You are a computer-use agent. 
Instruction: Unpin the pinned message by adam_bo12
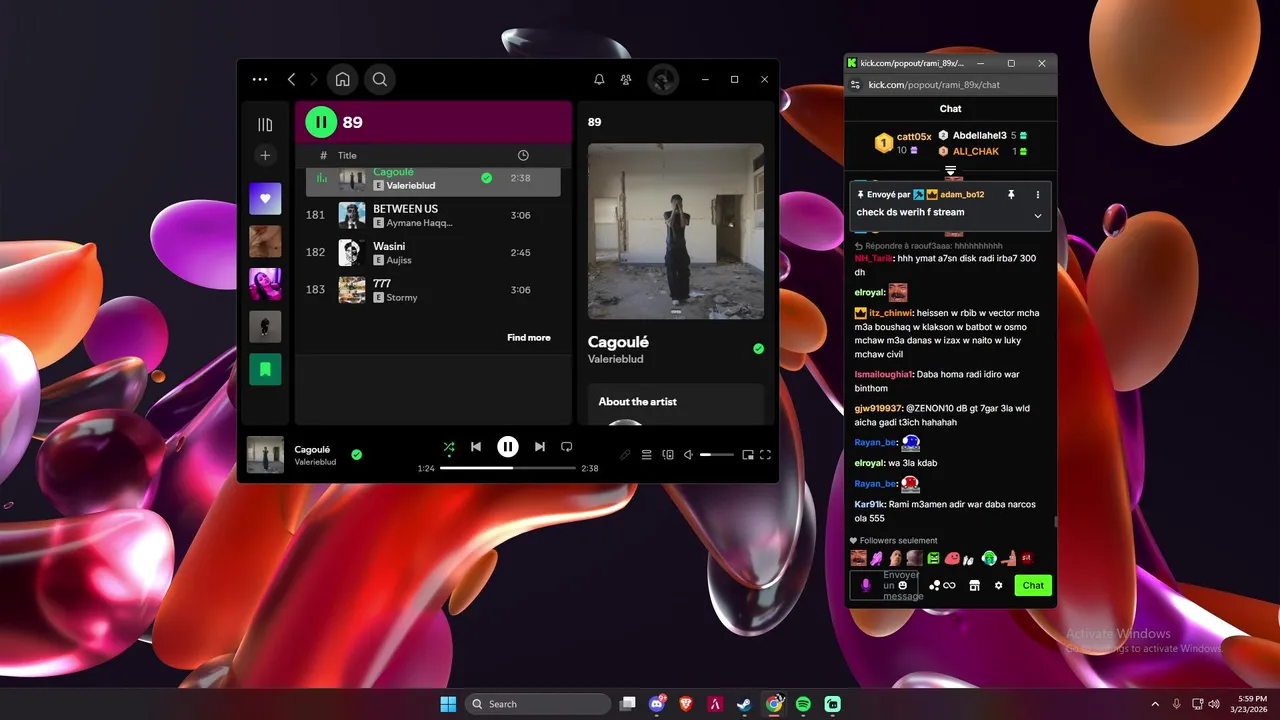click(1011, 195)
